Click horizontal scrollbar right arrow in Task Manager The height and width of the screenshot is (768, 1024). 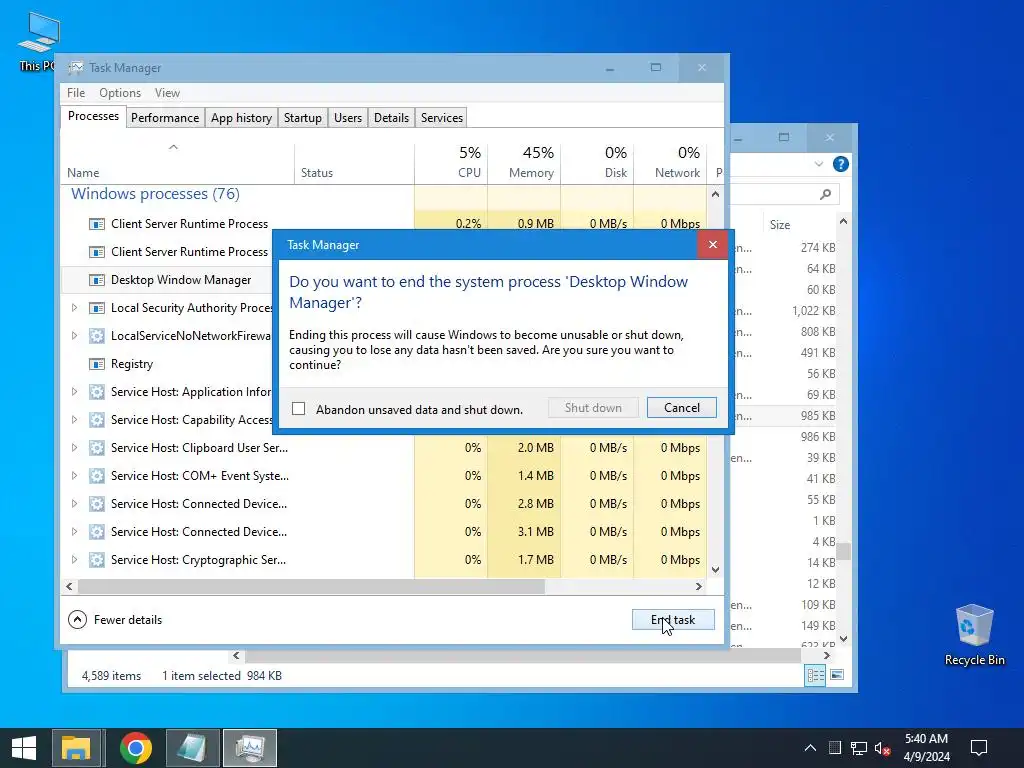[x=699, y=586]
